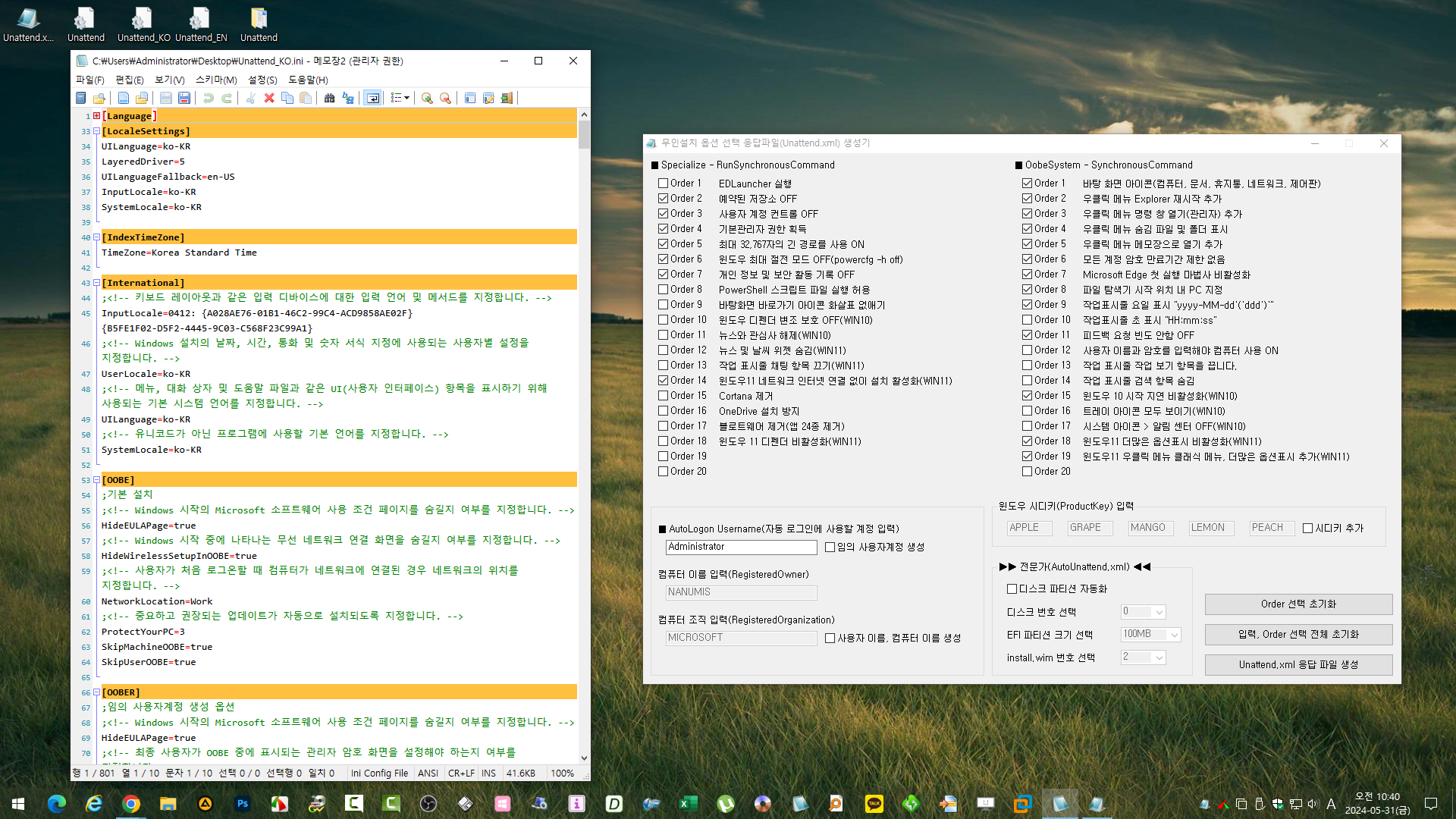
Task: Enable Specialize Order 1 EDLauncher checkbox
Action: 664,183
